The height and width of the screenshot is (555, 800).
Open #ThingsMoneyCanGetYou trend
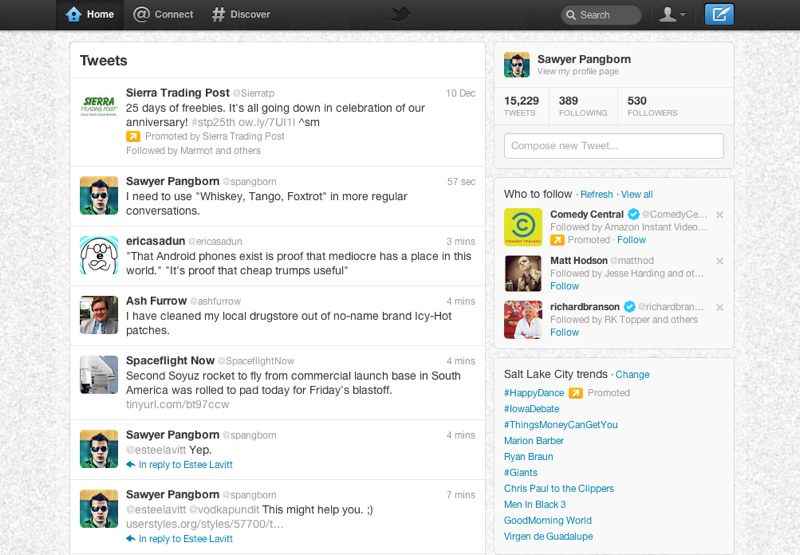point(561,424)
